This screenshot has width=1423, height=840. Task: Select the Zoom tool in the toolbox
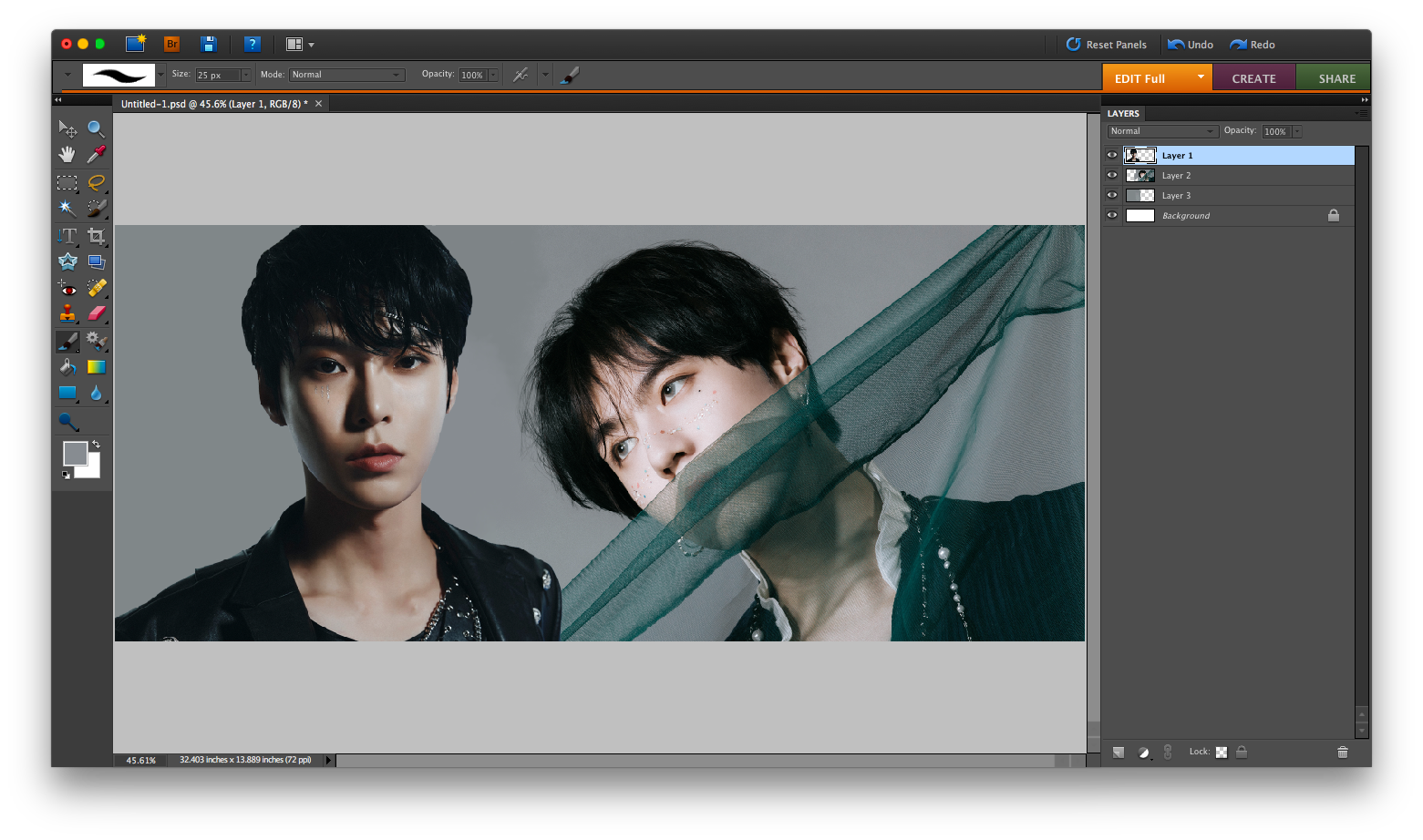point(96,128)
